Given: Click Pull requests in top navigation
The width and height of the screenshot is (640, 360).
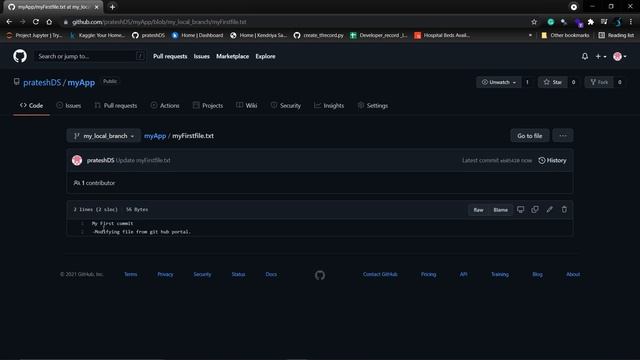Looking at the screenshot, I should pos(170,56).
